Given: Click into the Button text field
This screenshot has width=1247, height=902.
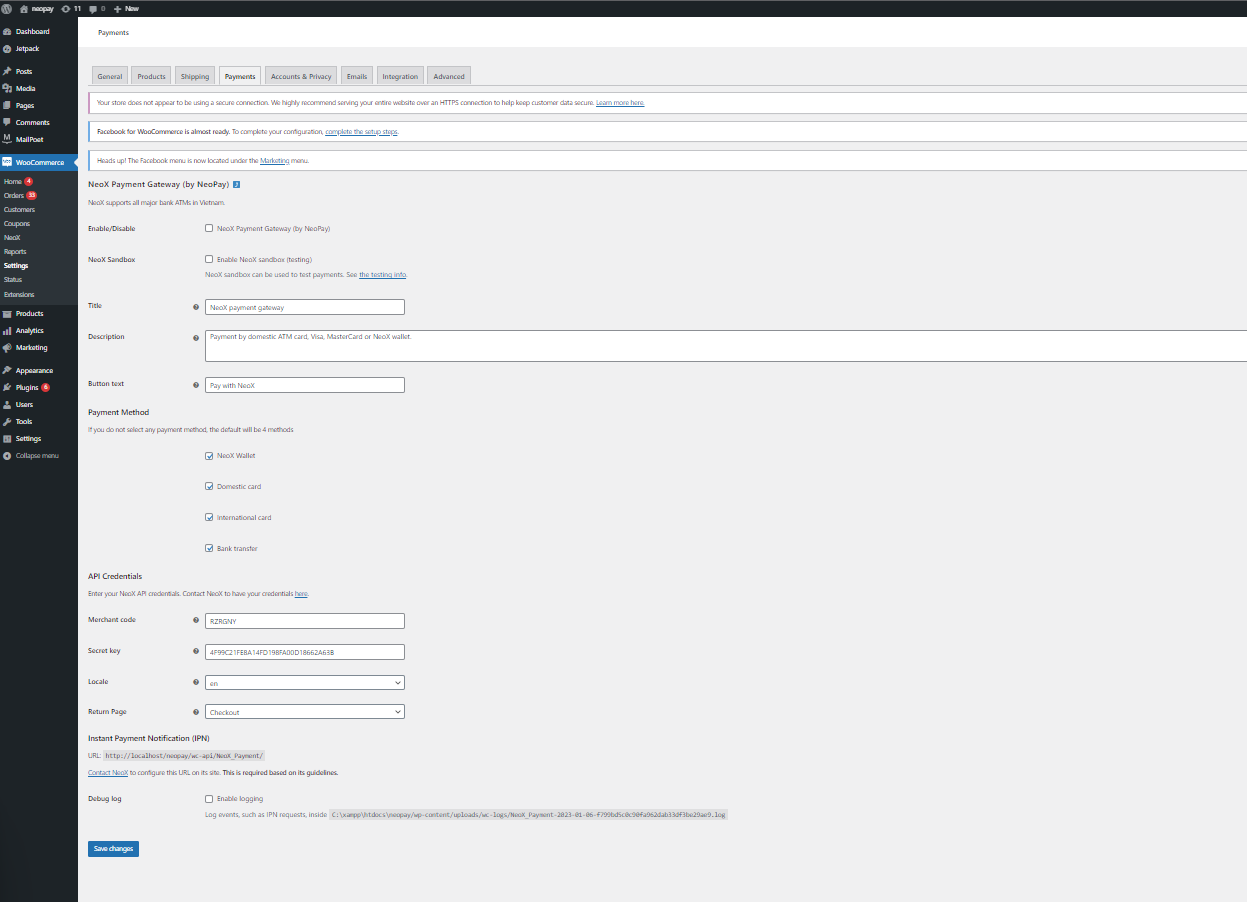Looking at the screenshot, I should coord(305,385).
